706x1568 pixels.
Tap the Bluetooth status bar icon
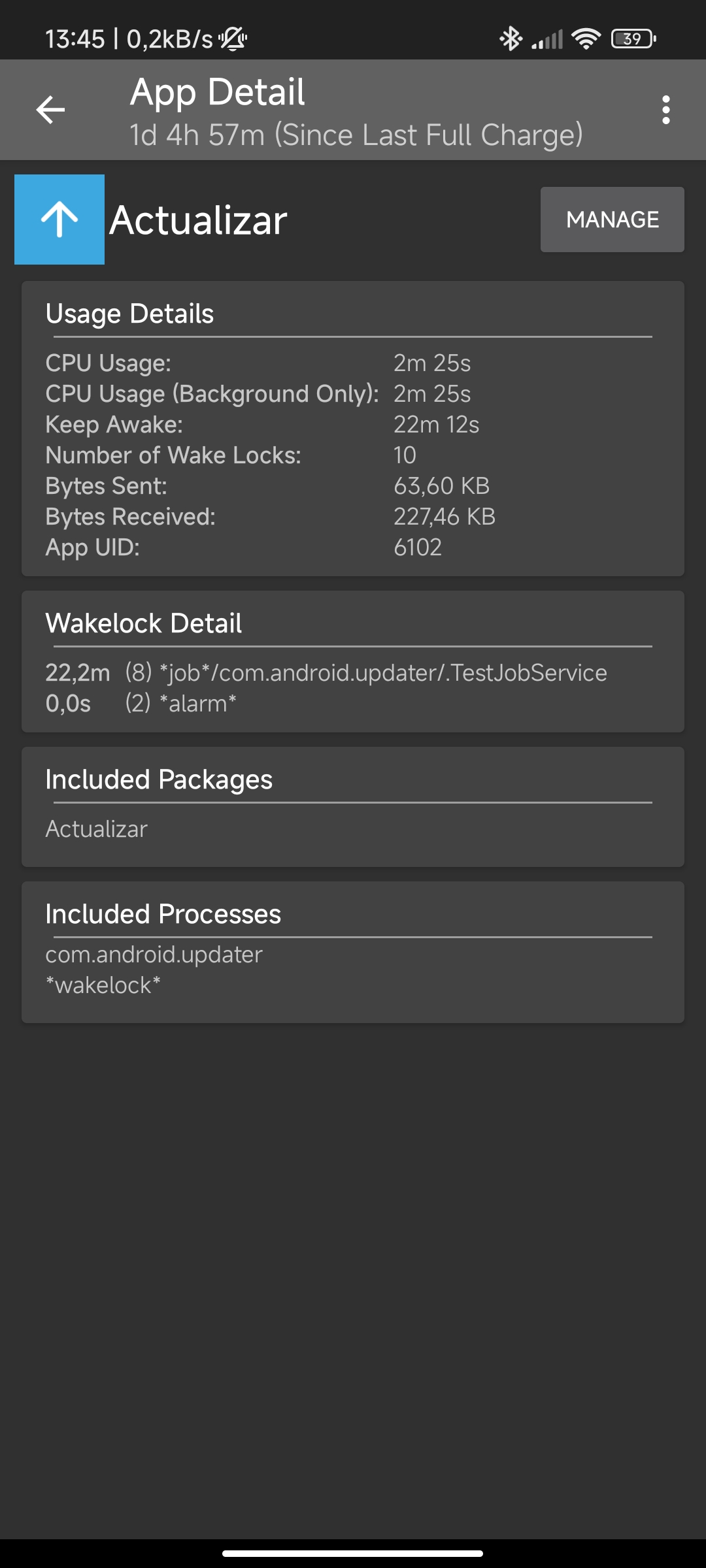click(x=511, y=39)
